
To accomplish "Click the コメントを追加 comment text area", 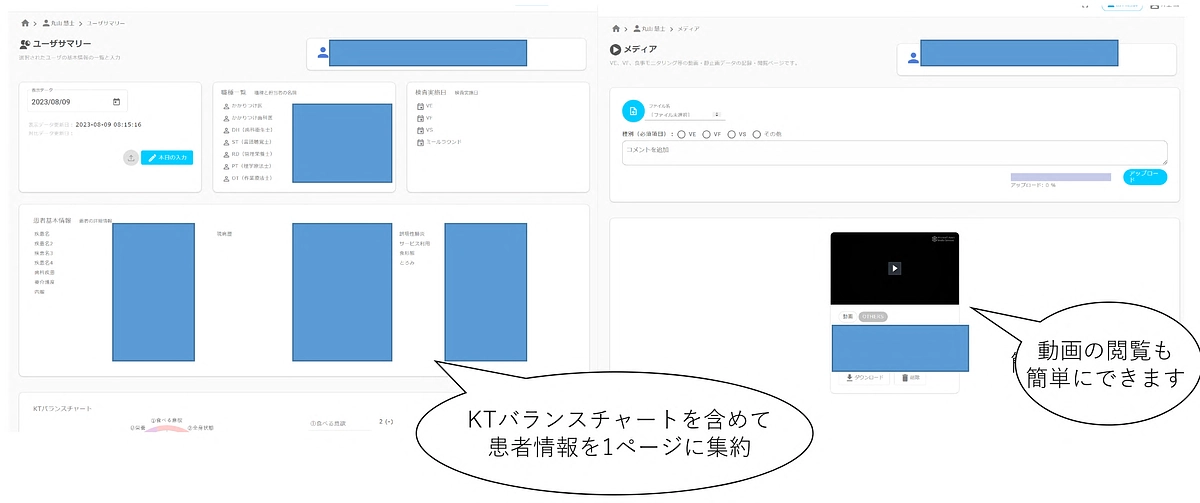I will 894,153.
